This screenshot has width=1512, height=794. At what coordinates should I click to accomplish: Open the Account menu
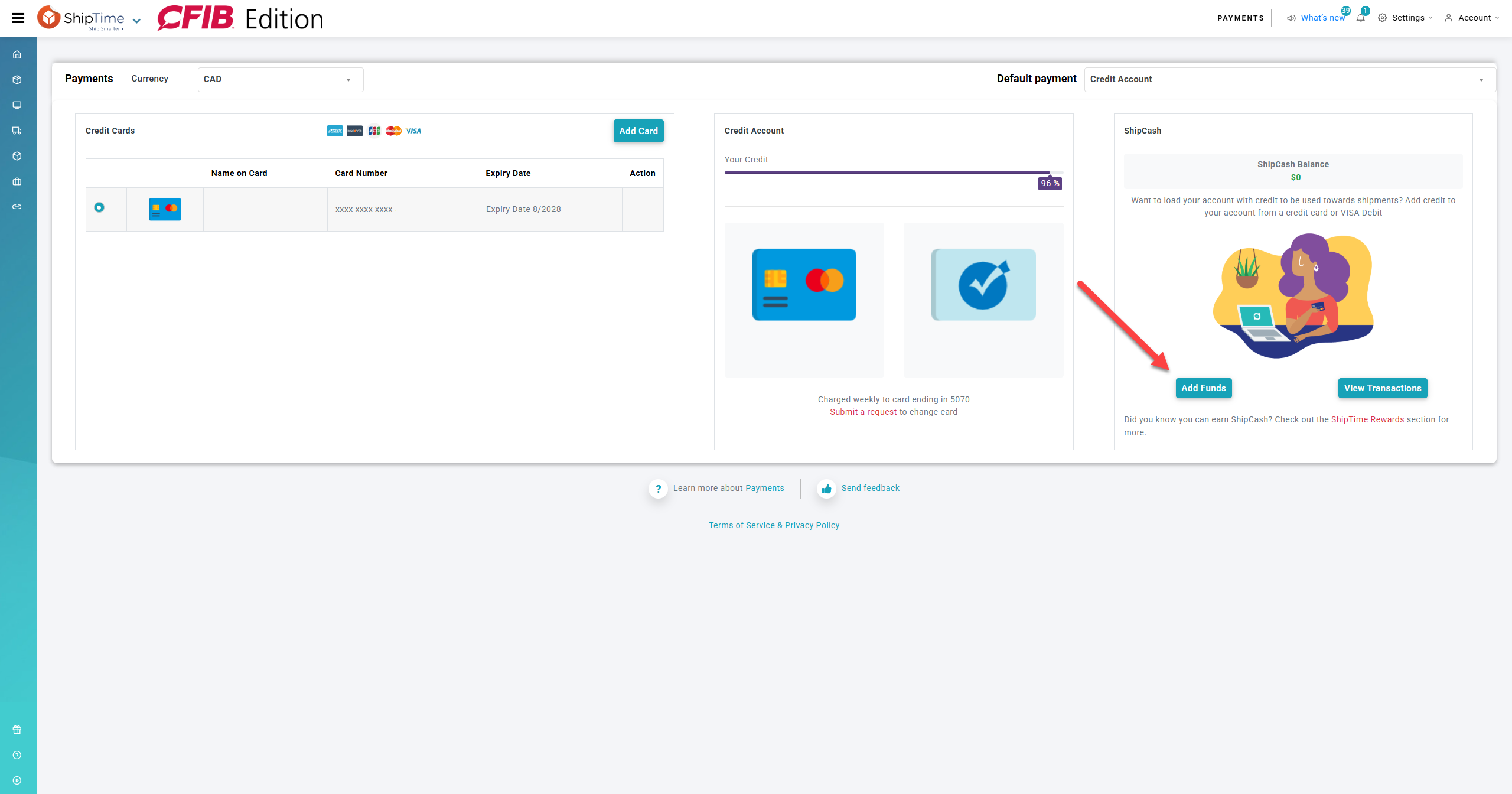[x=1474, y=18]
